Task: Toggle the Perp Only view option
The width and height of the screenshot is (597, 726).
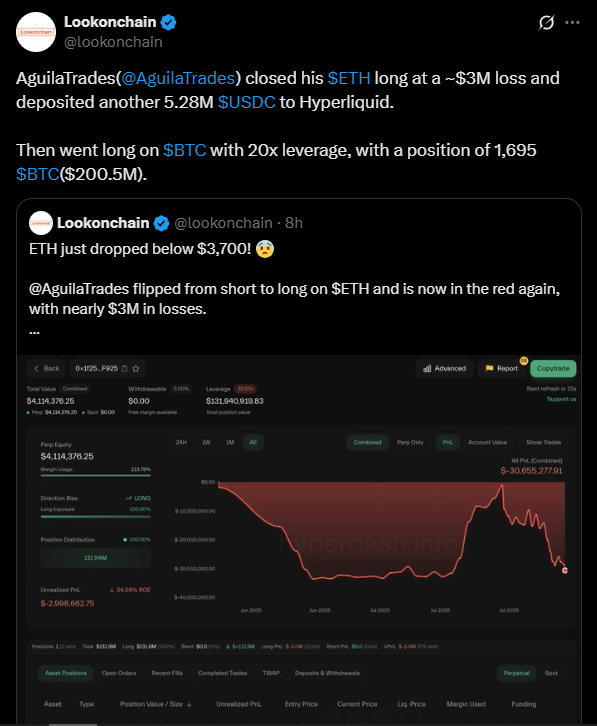Action: tap(410, 442)
